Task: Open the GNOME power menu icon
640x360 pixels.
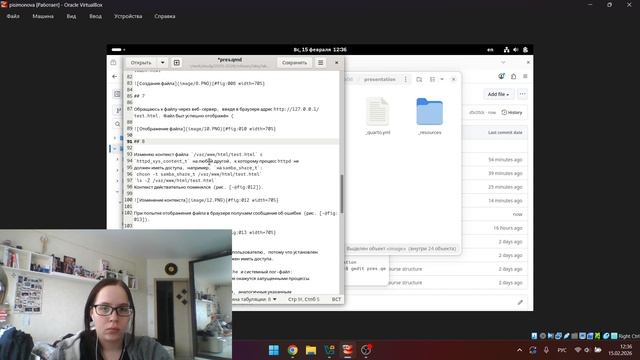Action: 525,50
